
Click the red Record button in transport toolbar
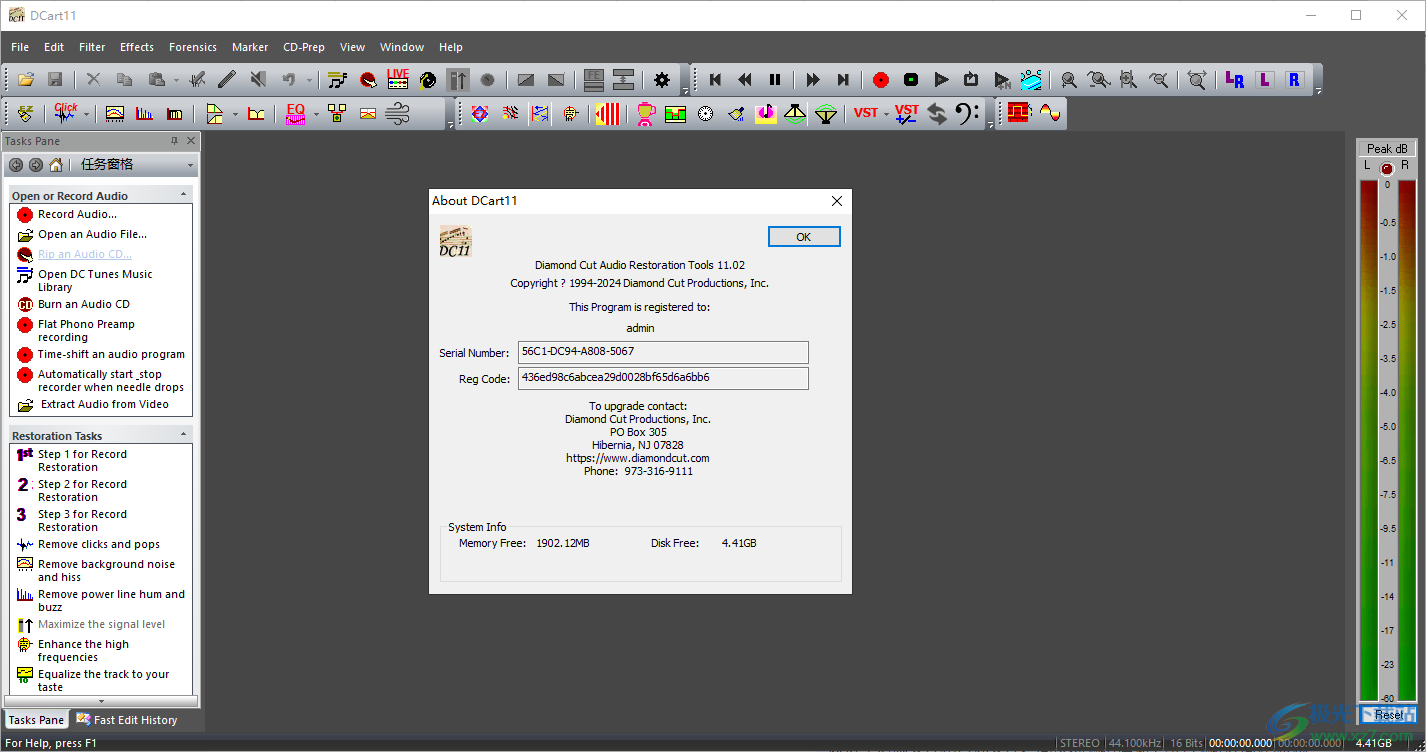(x=880, y=80)
